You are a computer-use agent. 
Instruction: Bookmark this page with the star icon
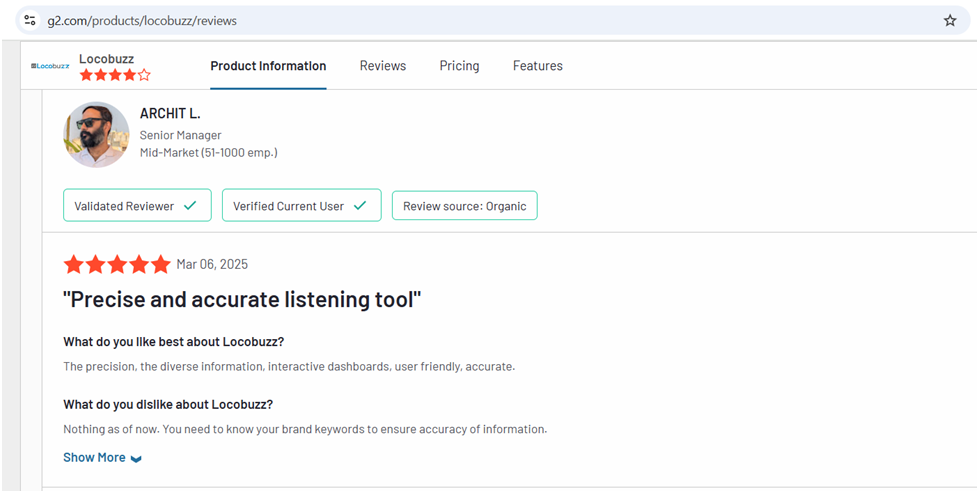coord(950,21)
